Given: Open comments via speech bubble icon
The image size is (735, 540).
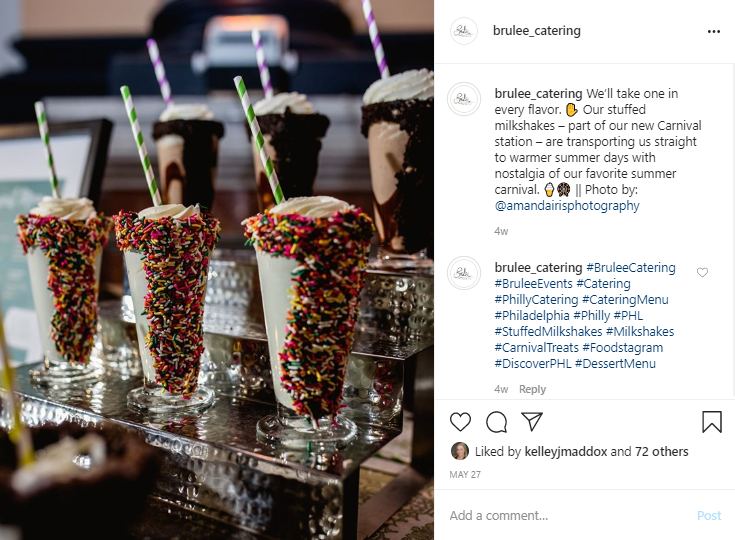Looking at the screenshot, I should tap(496, 422).
